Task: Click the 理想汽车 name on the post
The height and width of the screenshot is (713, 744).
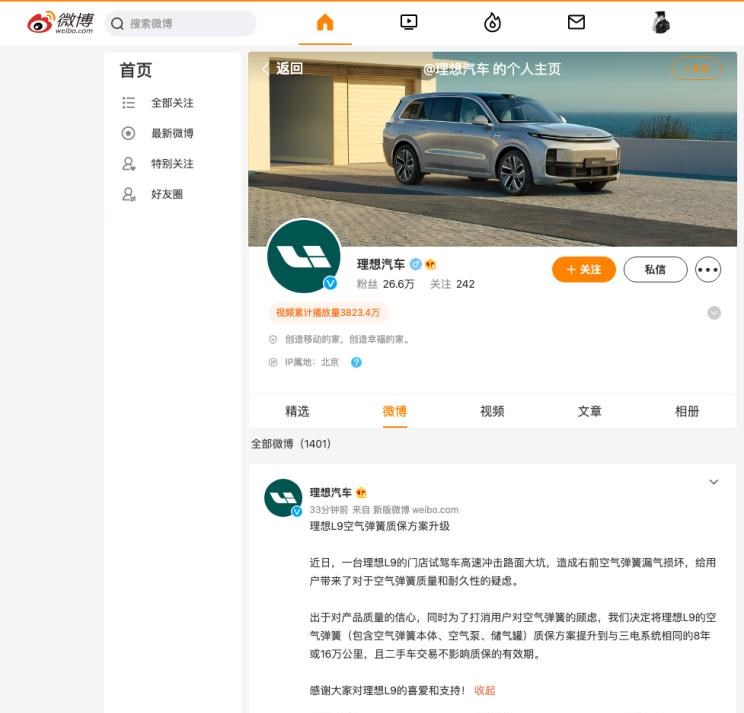Action: pyautogui.click(x=331, y=492)
